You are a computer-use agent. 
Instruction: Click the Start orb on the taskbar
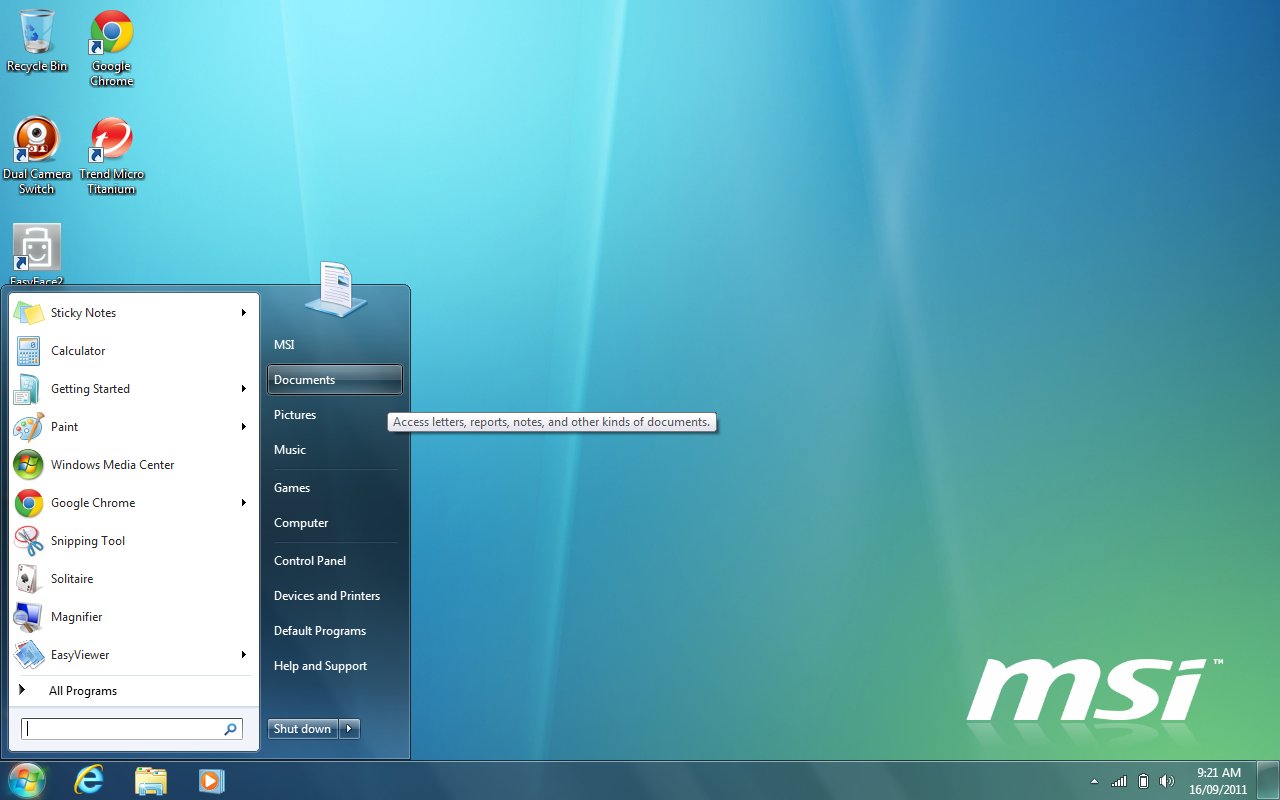(x=27, y=780)
